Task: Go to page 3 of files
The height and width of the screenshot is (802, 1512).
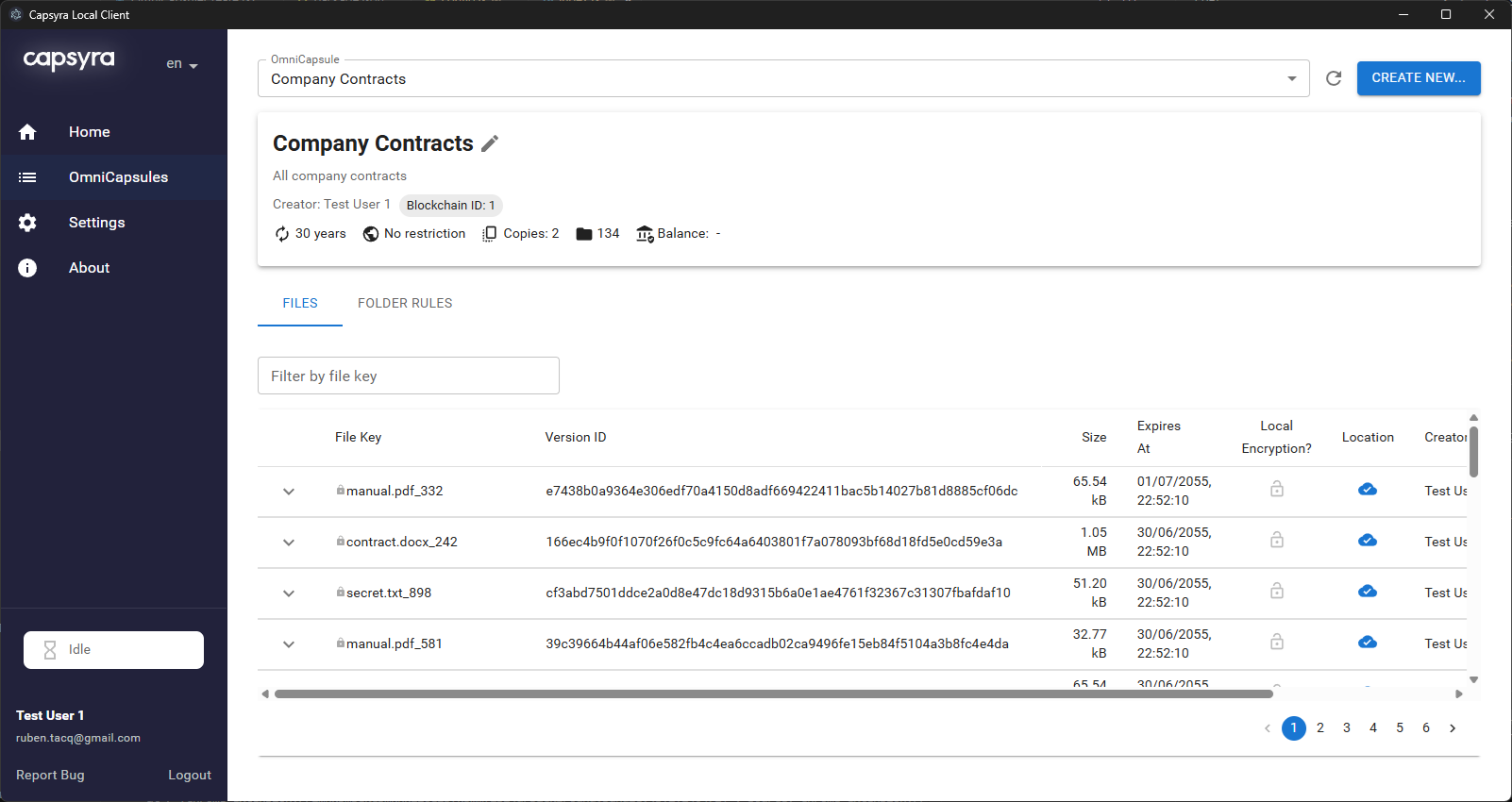Action: 1347,728
